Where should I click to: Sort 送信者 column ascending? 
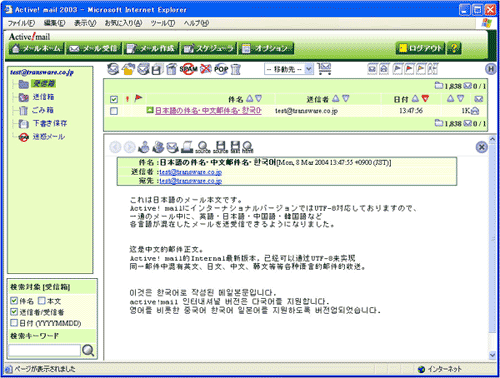click(x=336, y=99)
